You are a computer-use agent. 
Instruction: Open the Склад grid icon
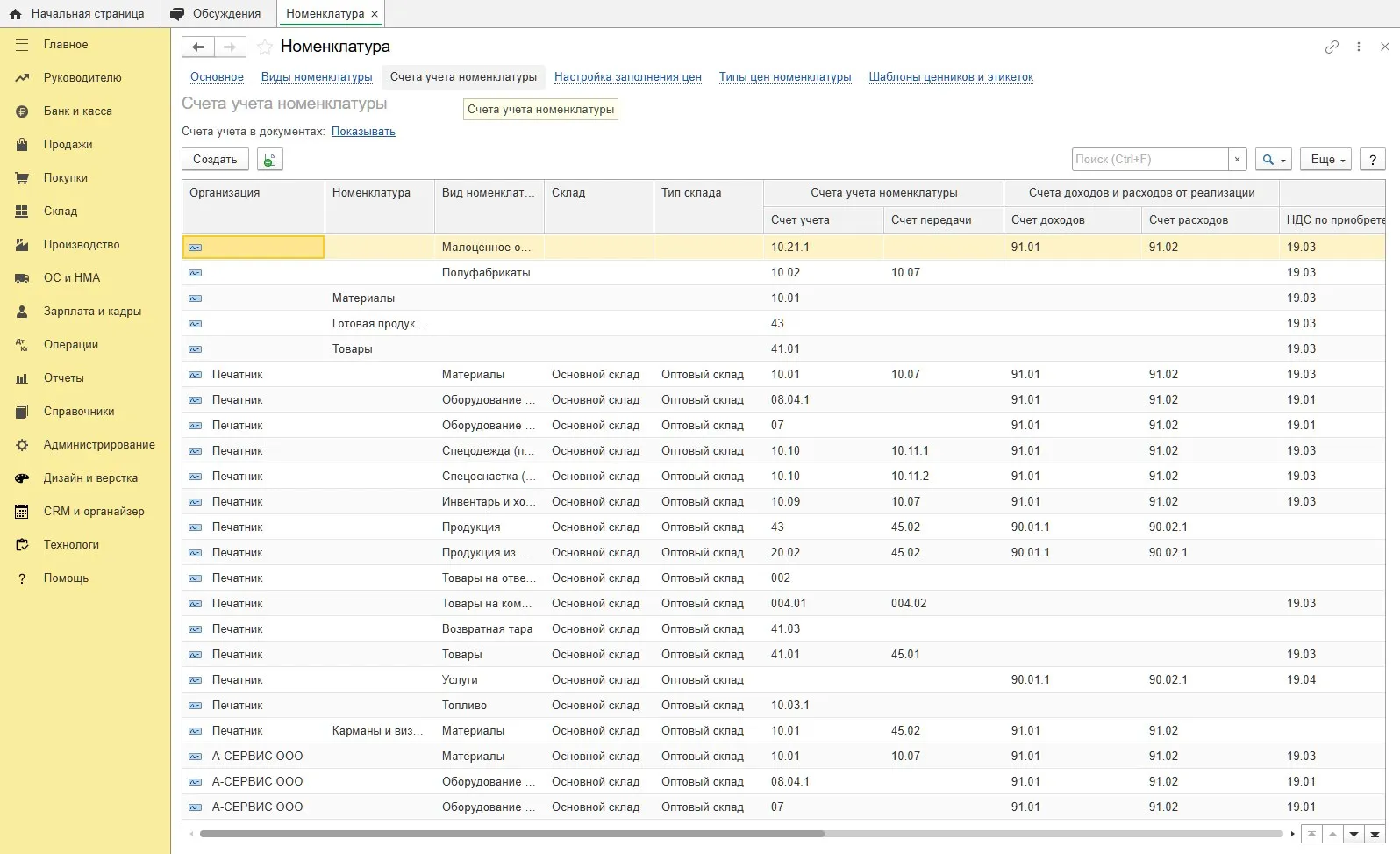pyautogui.click(x=22, y=212)
